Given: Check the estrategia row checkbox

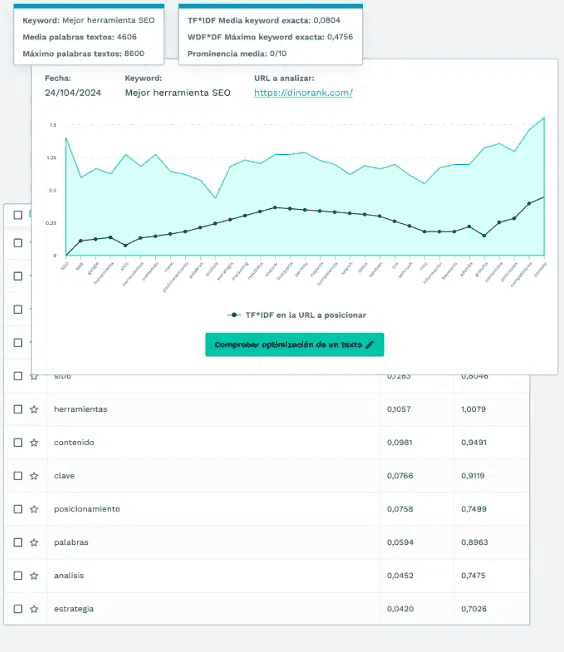Looking at the screenshot, I should (18, 609).
